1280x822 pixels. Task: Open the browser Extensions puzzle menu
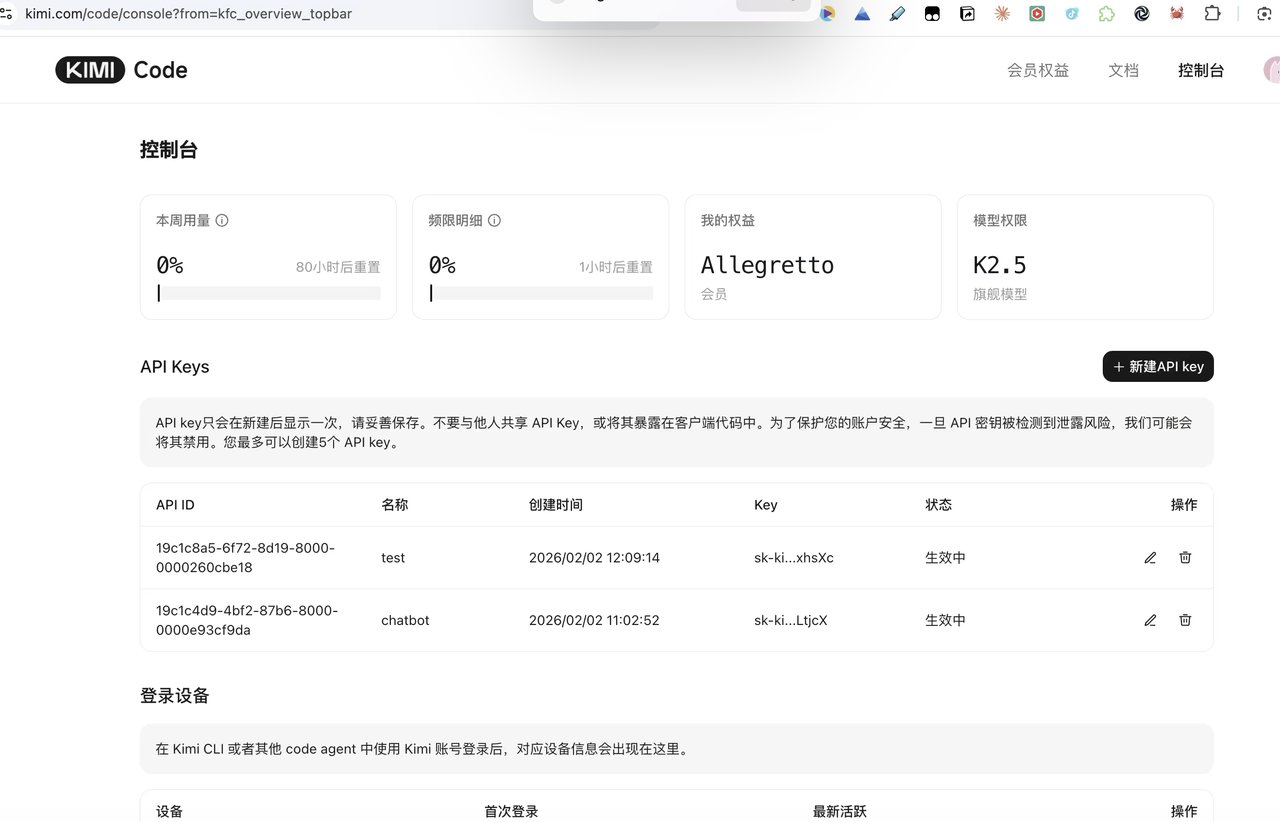1213,14
